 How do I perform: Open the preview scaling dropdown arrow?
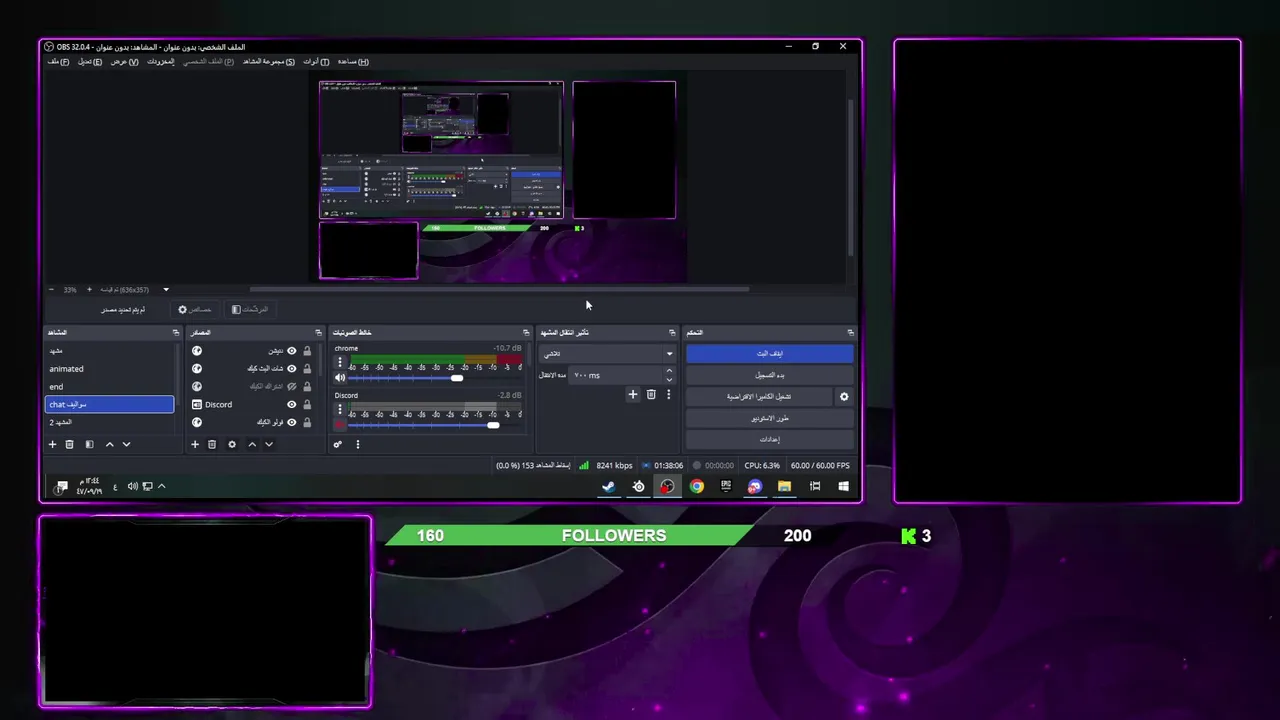(166, 290)
